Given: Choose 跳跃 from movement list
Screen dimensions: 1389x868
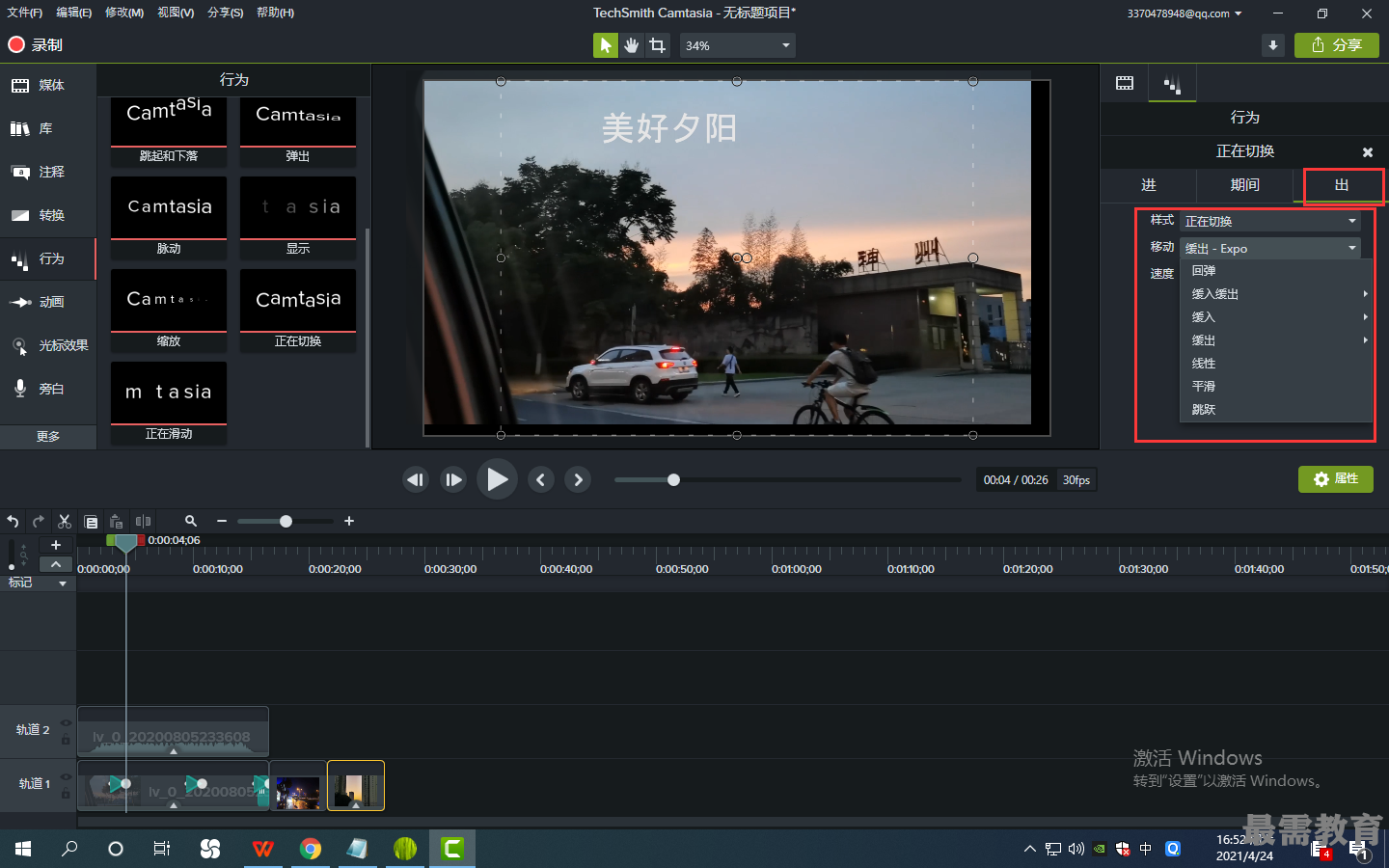Looking at the screenshot, I should (x=1275, y=410).
